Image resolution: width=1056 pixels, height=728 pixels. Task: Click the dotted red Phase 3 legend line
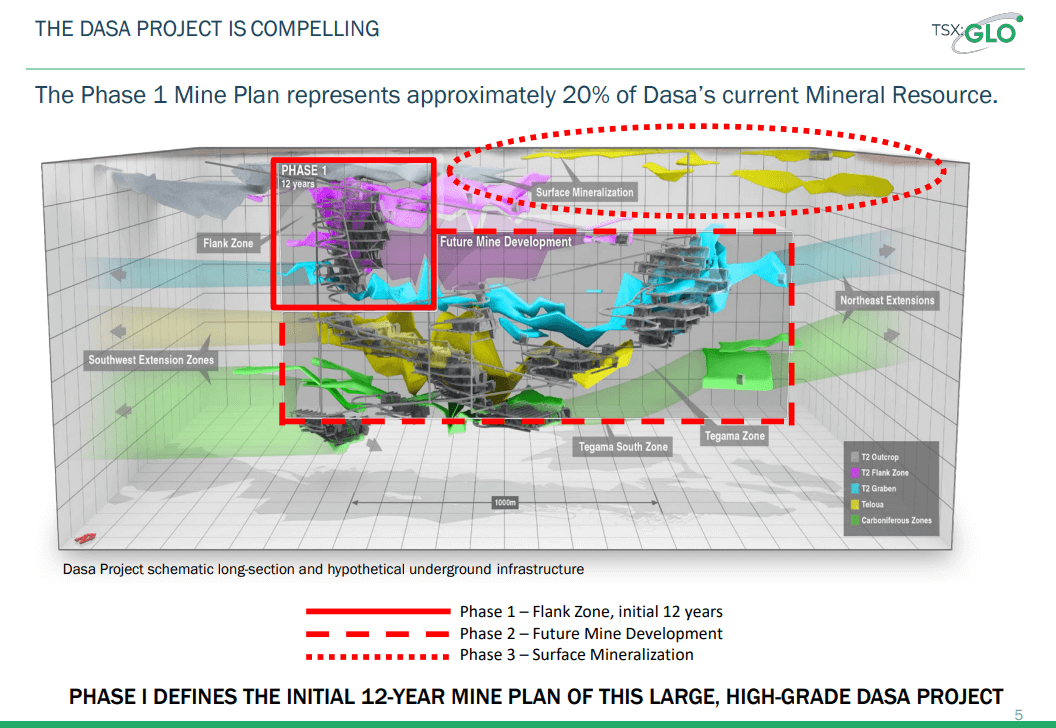pyautogui.click(x=378, y=656)
